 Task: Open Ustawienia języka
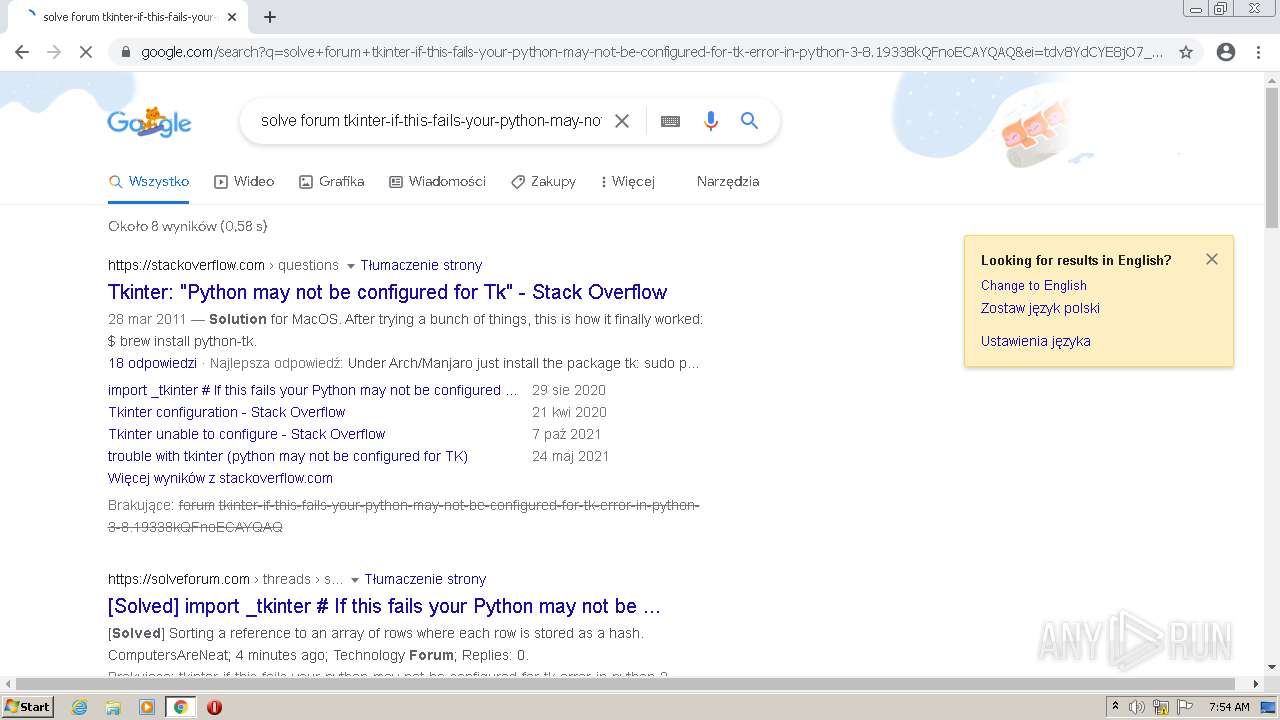1036,341
